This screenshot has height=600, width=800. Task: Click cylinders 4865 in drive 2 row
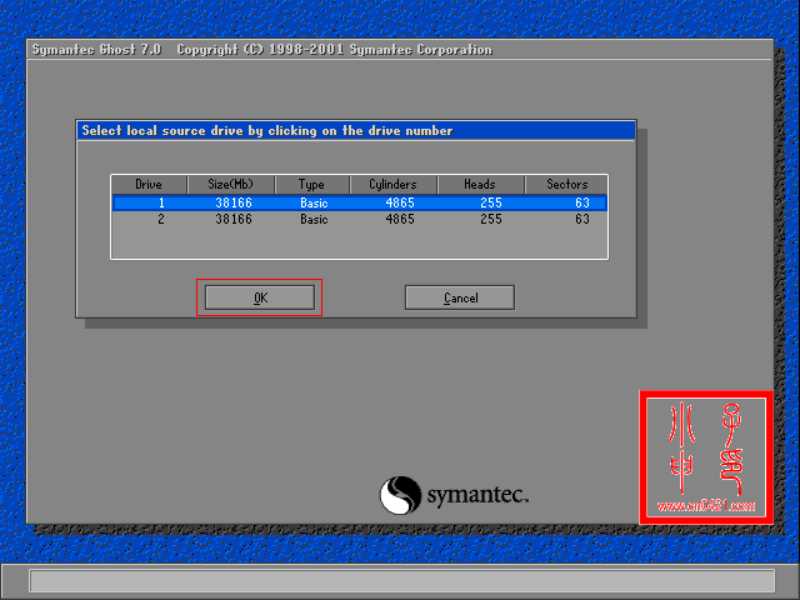pos(400,219)
